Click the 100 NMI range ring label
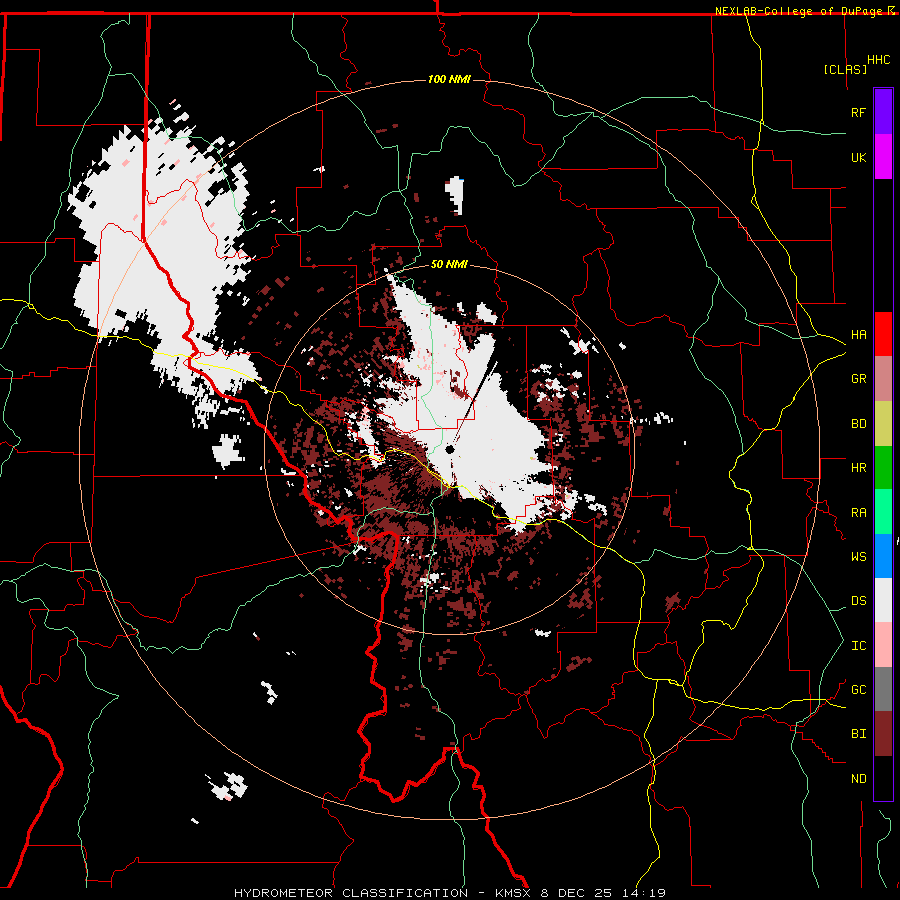 coord(449,79)
